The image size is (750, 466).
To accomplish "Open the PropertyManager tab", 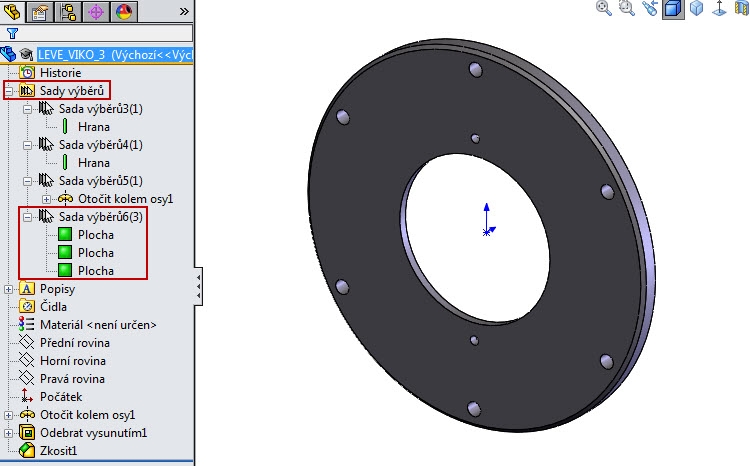I will (41, 12).
